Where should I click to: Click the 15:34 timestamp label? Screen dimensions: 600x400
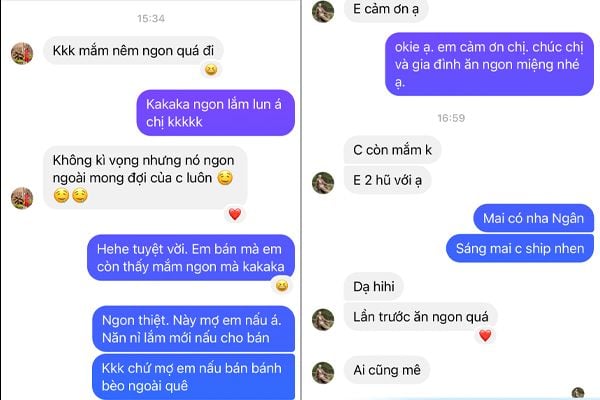tap(151, 18)
